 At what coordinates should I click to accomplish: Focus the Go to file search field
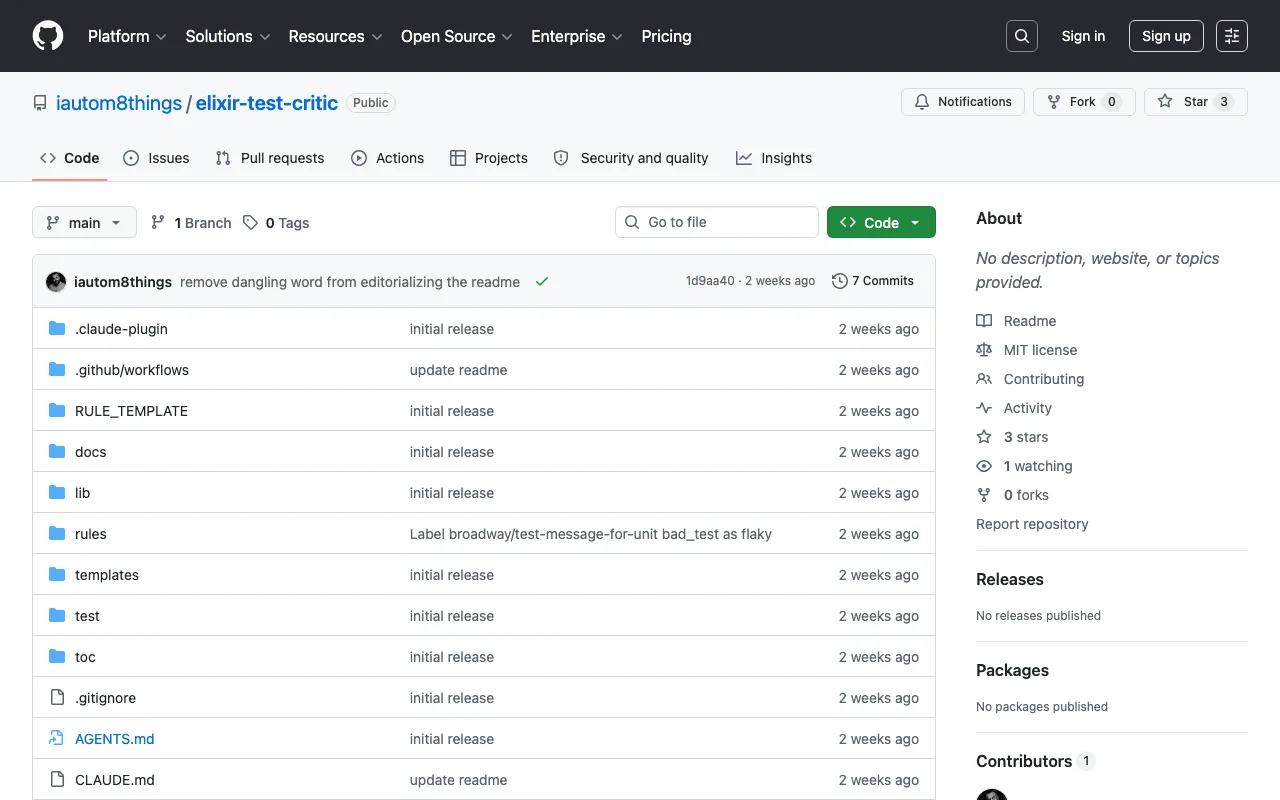point(717,222)
